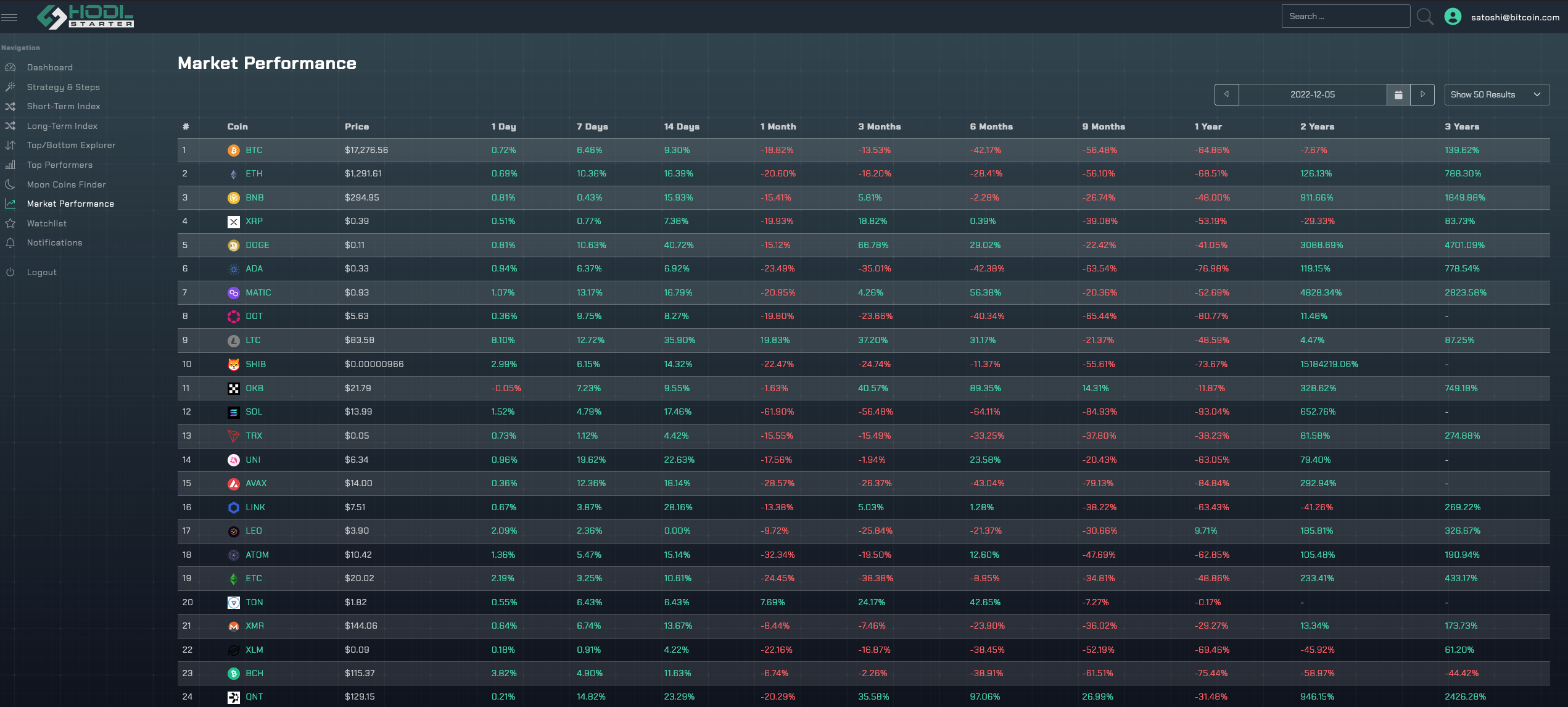Click the Dashboard gauge icon

point(10,67)
